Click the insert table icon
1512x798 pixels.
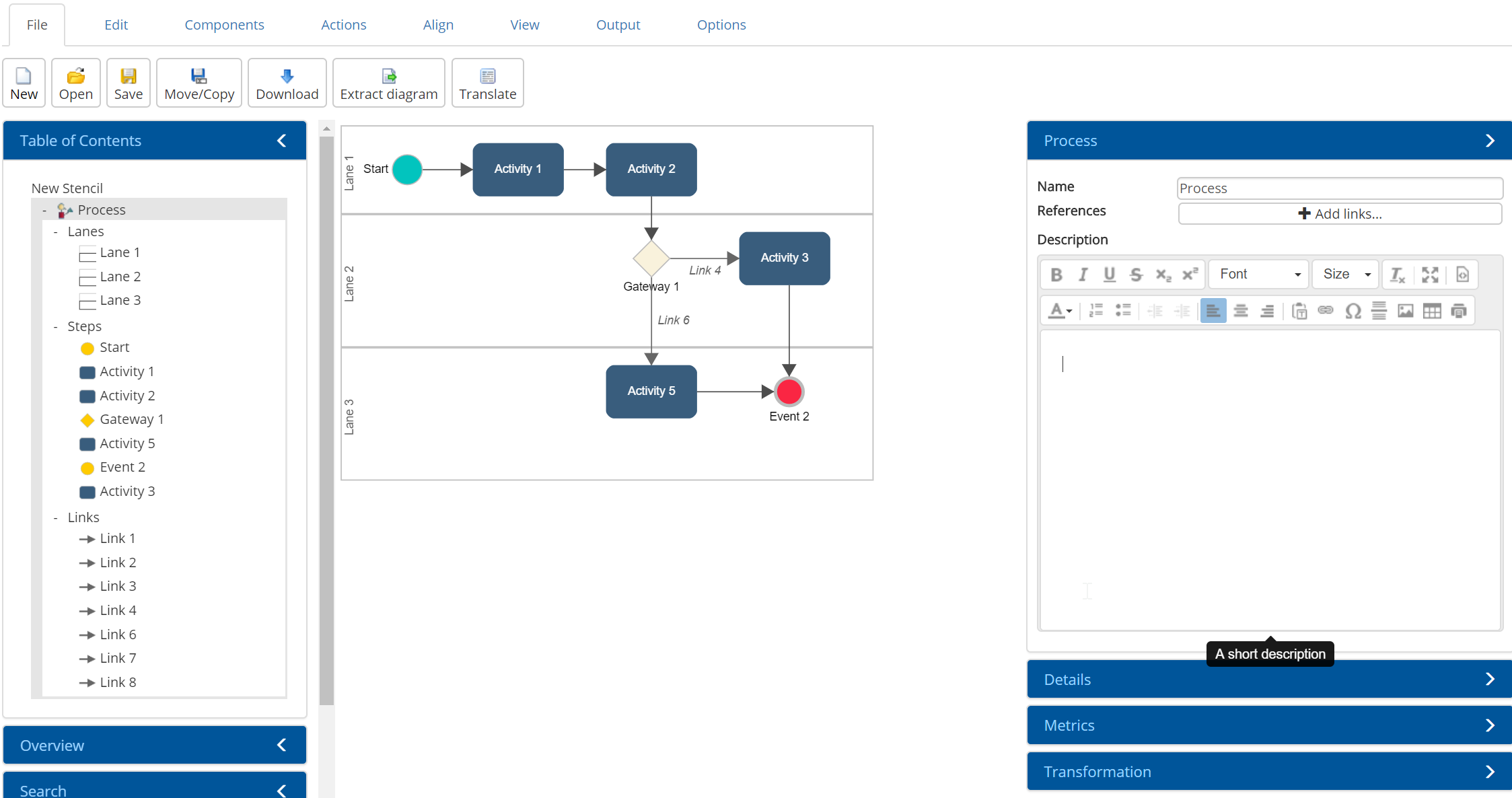1432,311
